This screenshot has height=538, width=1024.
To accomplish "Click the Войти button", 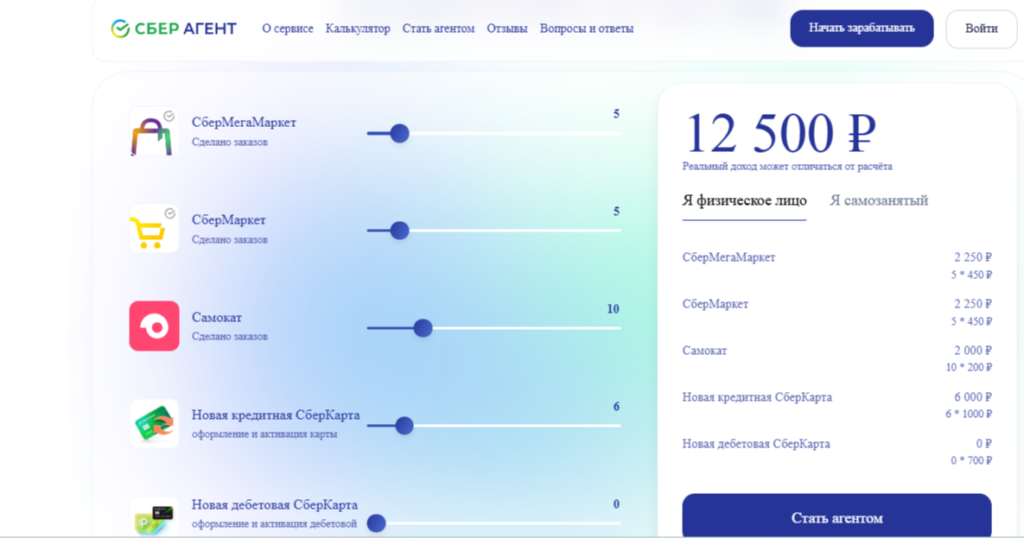I will (x=981, y=29).
